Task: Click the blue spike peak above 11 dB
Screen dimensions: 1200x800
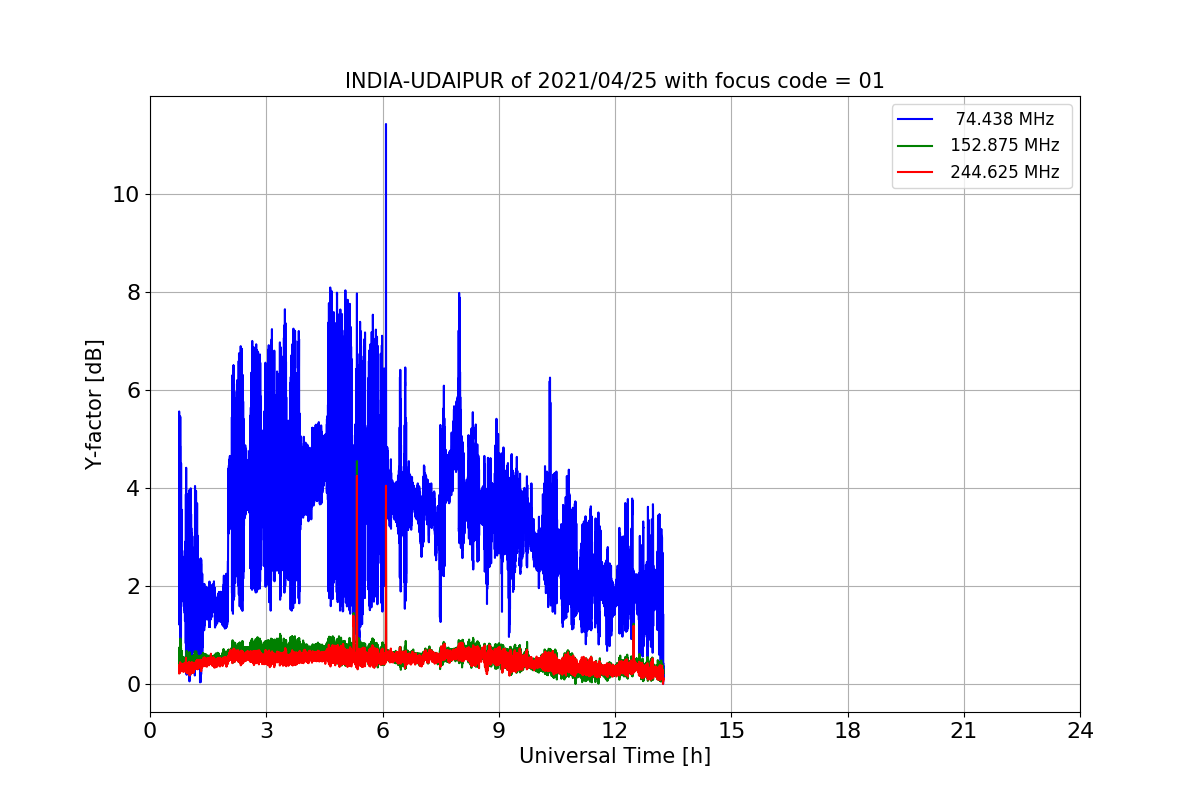Action: click(x=386, y=125)
